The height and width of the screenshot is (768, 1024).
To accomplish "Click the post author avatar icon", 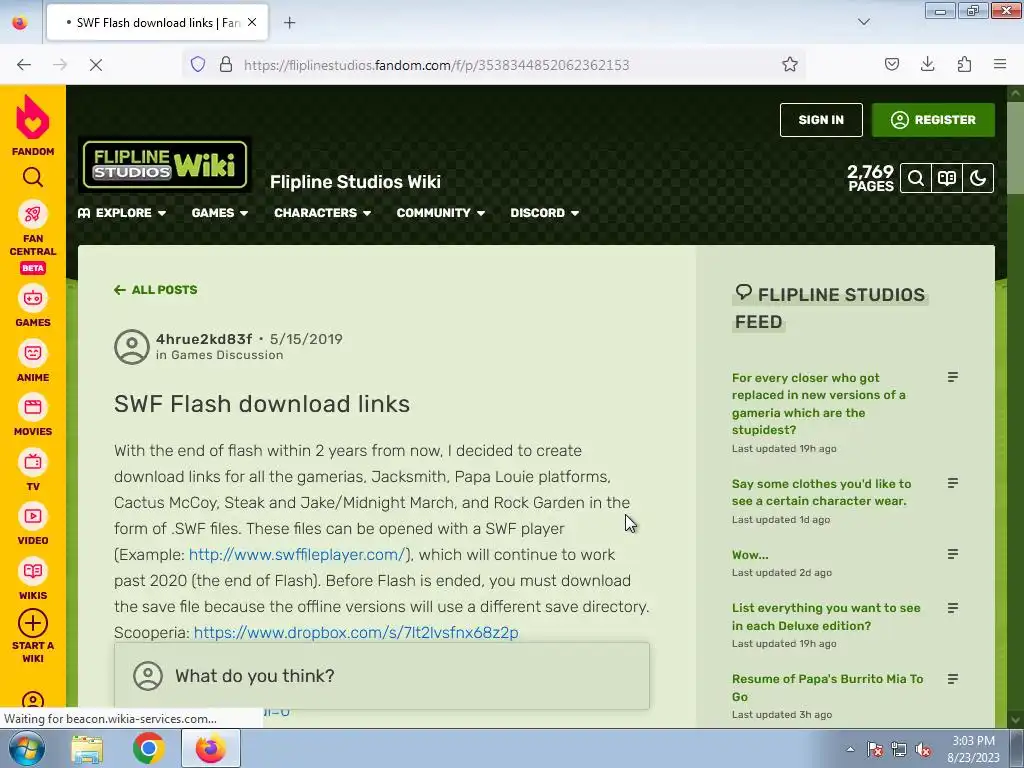I will 132,347.
